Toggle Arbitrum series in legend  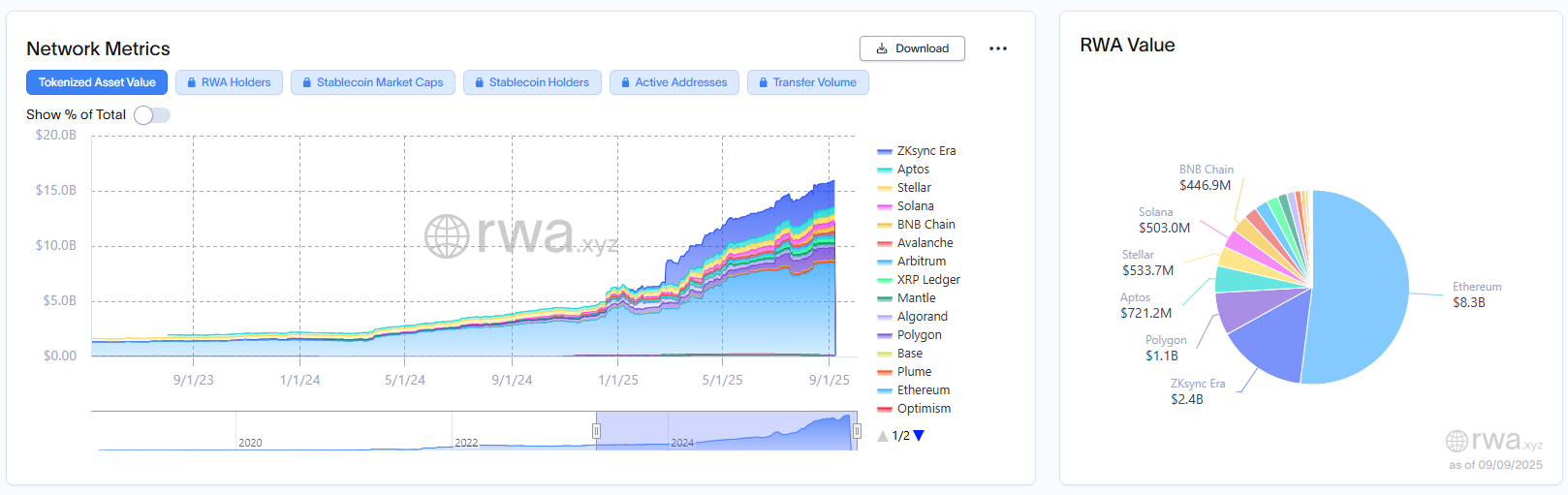912,262
